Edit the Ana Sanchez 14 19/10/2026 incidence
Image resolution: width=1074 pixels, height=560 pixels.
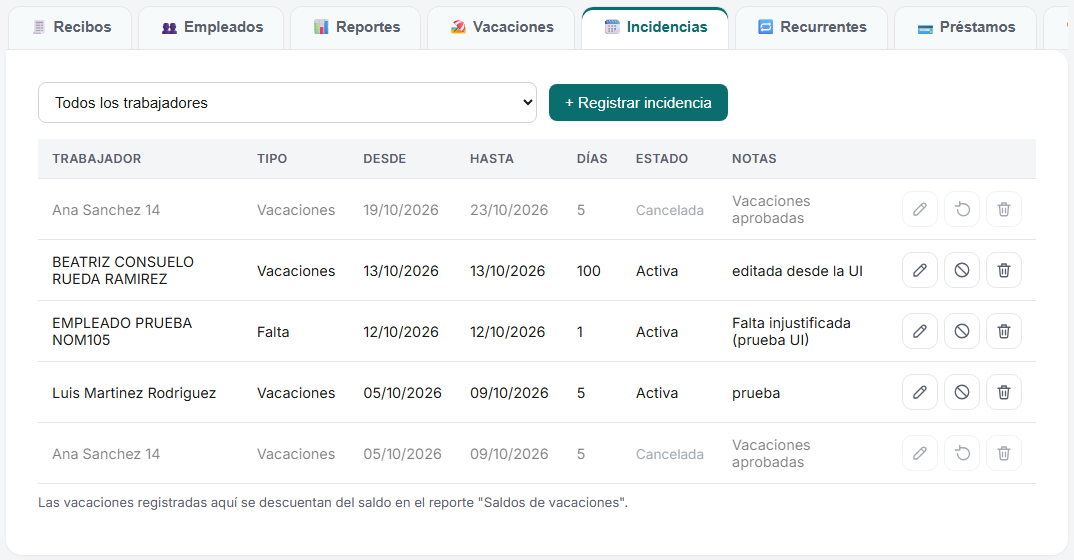(920, 209)
